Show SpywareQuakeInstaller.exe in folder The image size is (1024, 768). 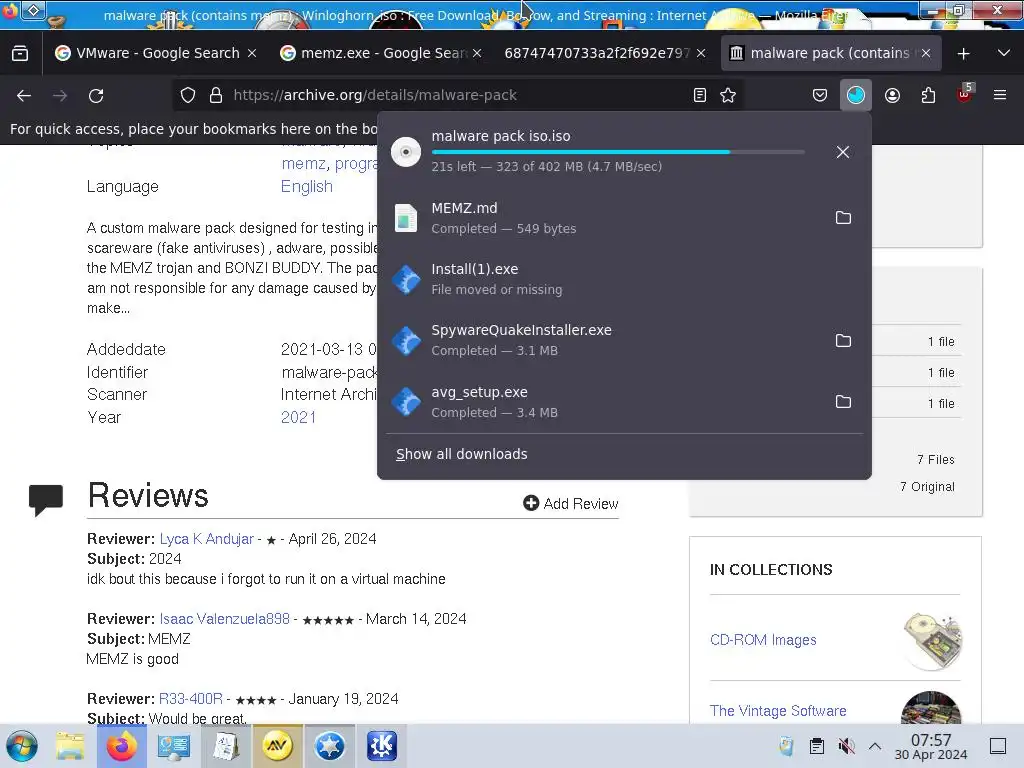pos(843,340)
